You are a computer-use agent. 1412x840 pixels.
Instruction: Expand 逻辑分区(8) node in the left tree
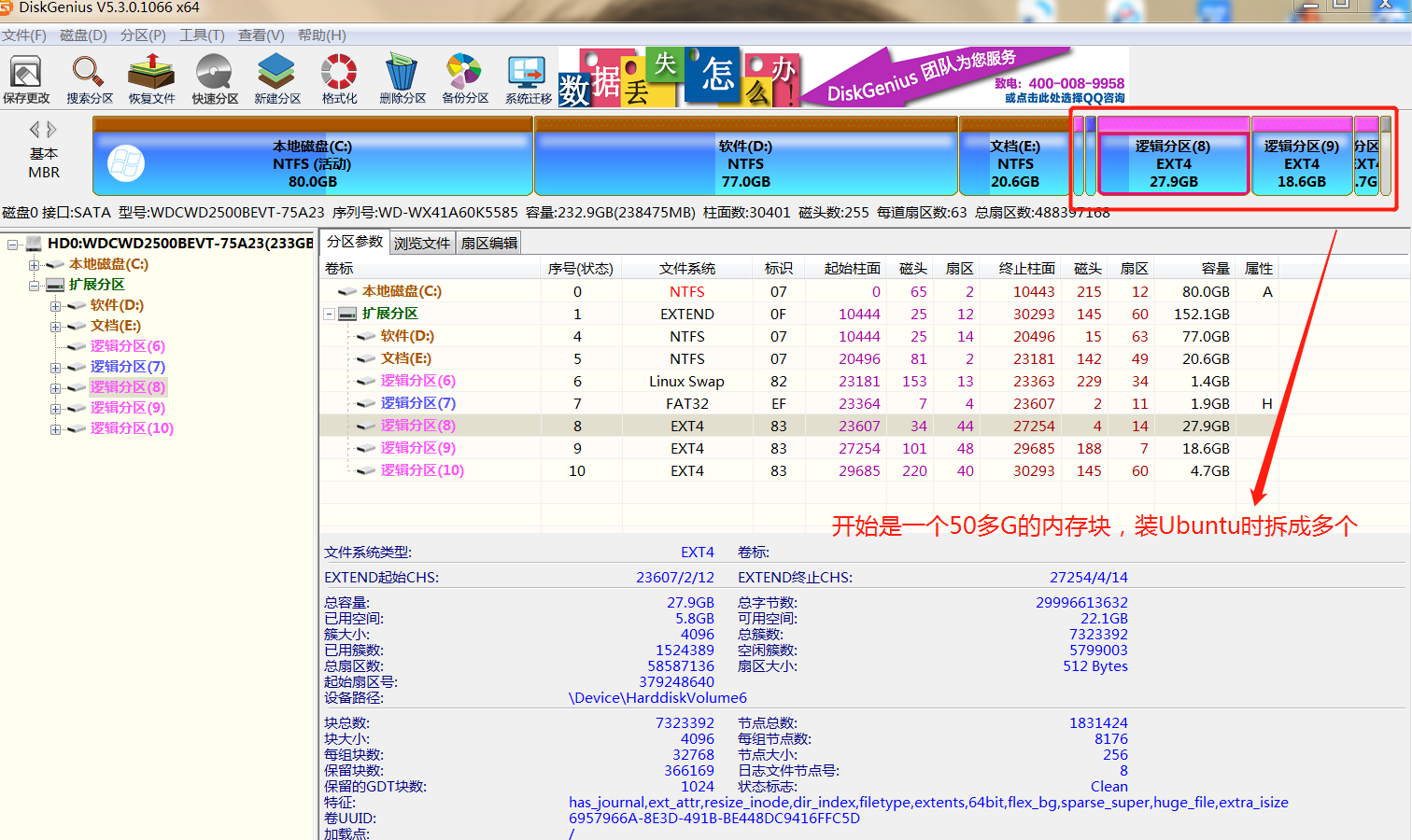click(55, 388)
